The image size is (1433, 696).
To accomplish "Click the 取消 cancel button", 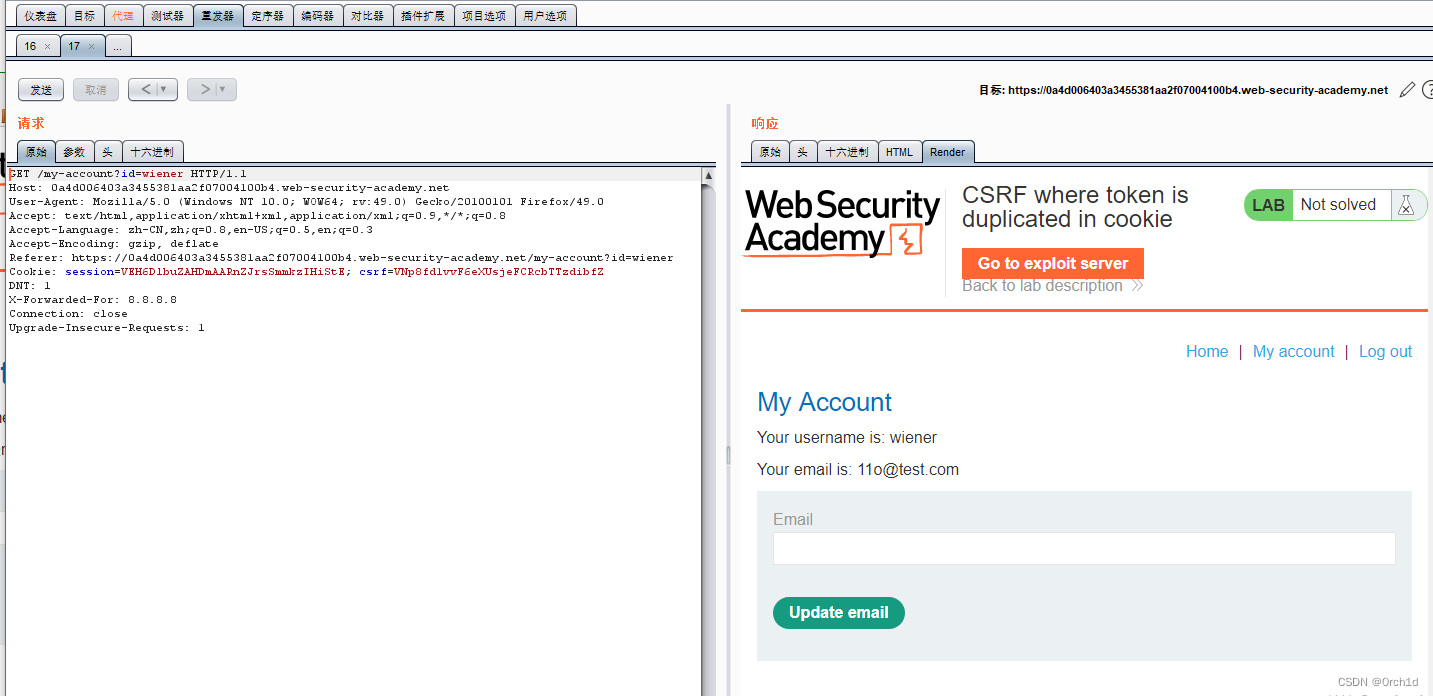I will (x=96, y=90).
